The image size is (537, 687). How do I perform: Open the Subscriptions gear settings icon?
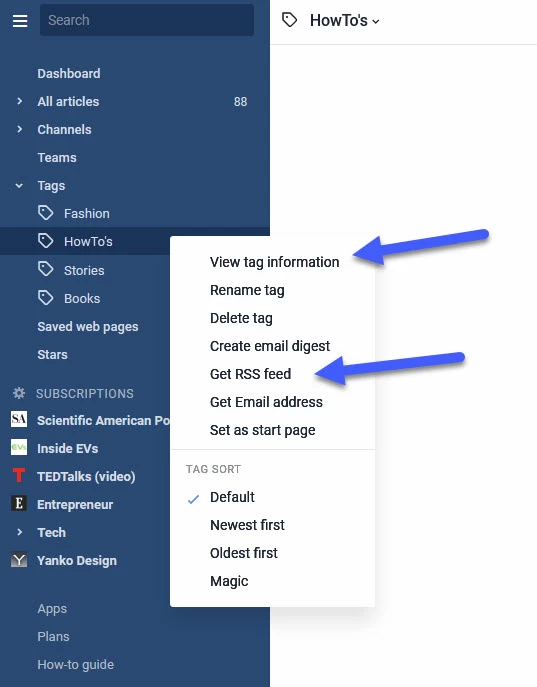[x=19, y=393]
